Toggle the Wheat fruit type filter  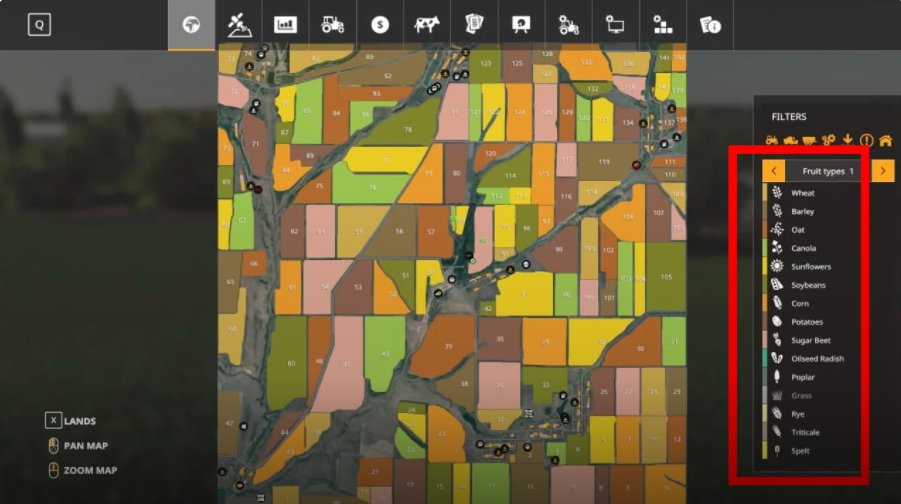pos(802,193)
